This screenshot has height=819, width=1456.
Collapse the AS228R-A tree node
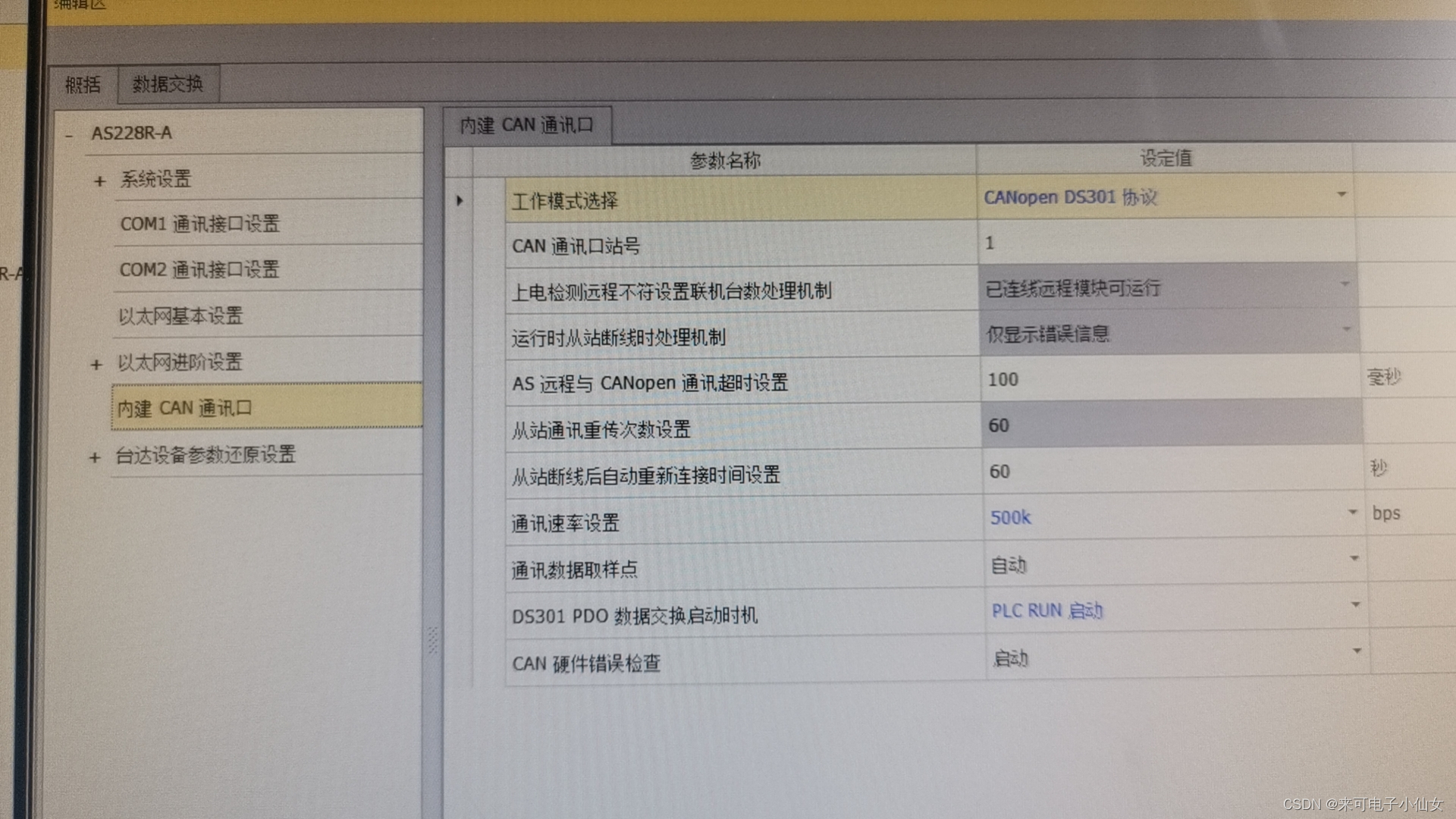coord(69,135)
